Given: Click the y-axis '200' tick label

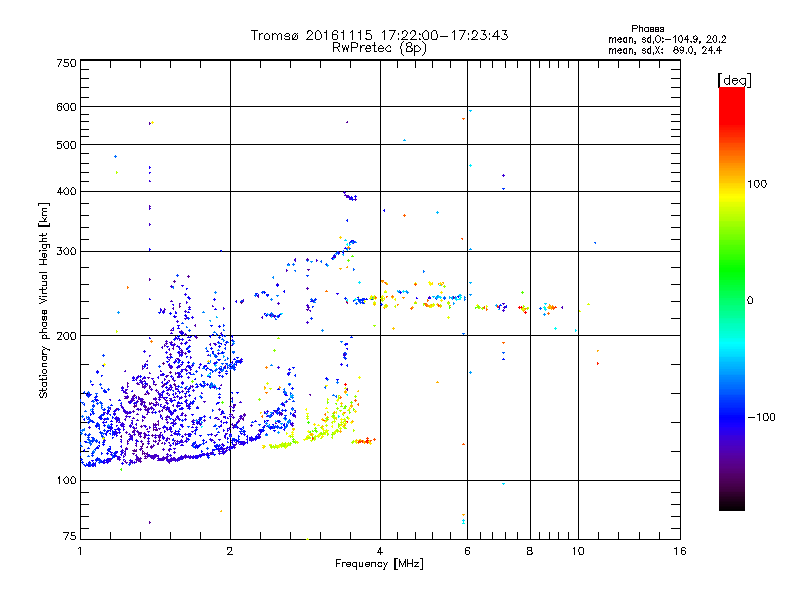Looking at the screenshot, I should click(66, 336).
